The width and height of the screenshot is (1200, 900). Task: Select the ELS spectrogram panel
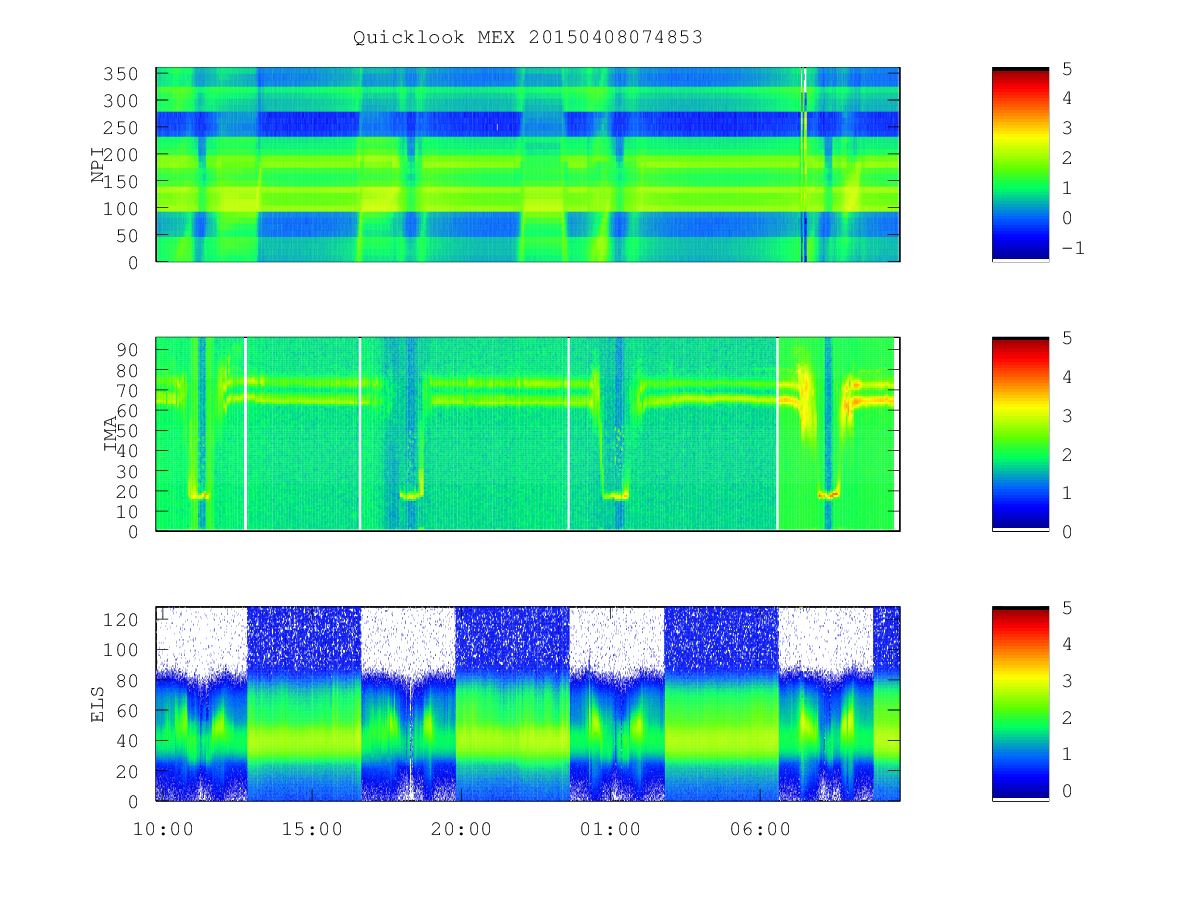point(528,703)
